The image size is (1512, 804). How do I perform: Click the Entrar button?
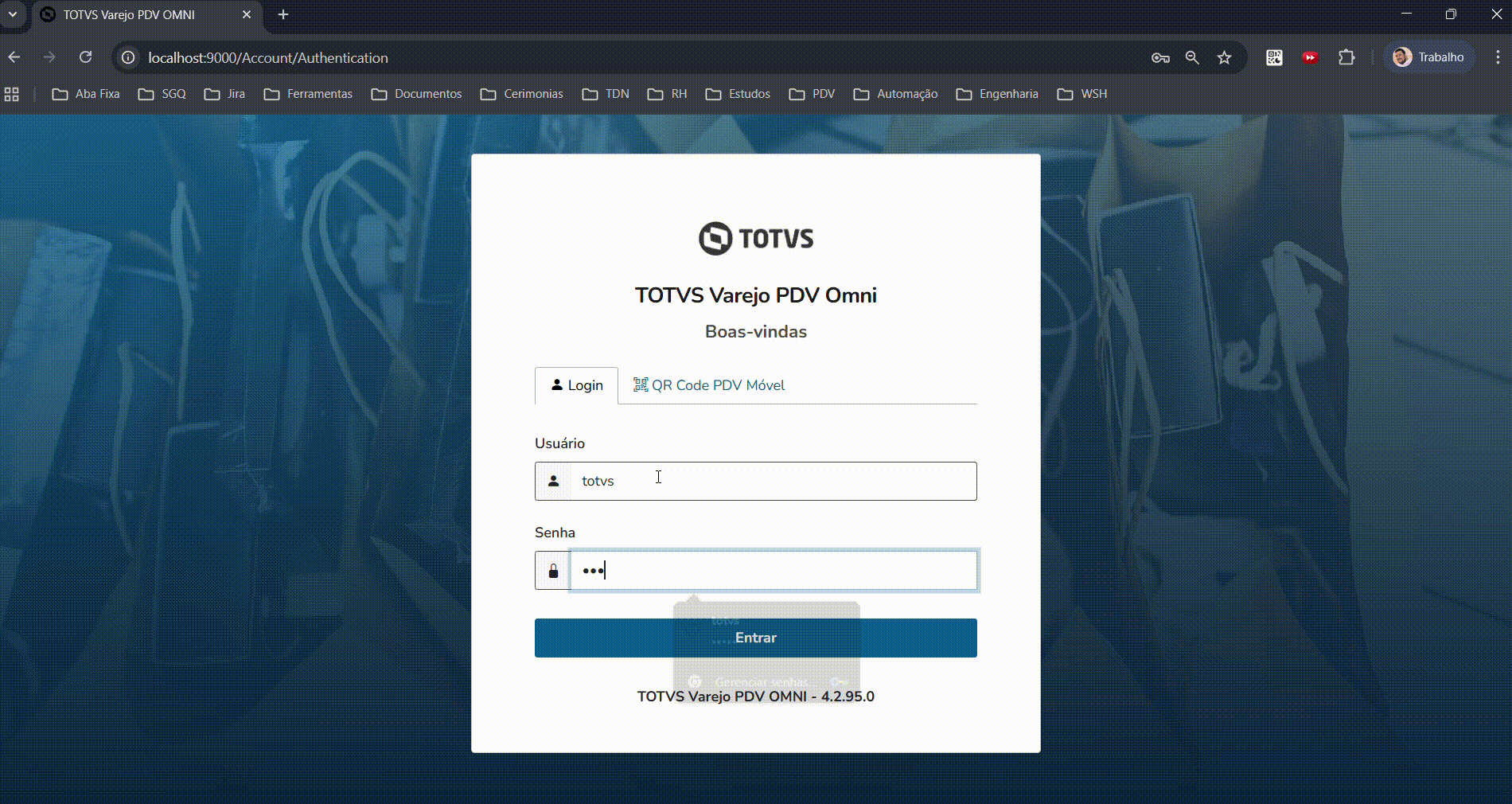tap(756, 638)
